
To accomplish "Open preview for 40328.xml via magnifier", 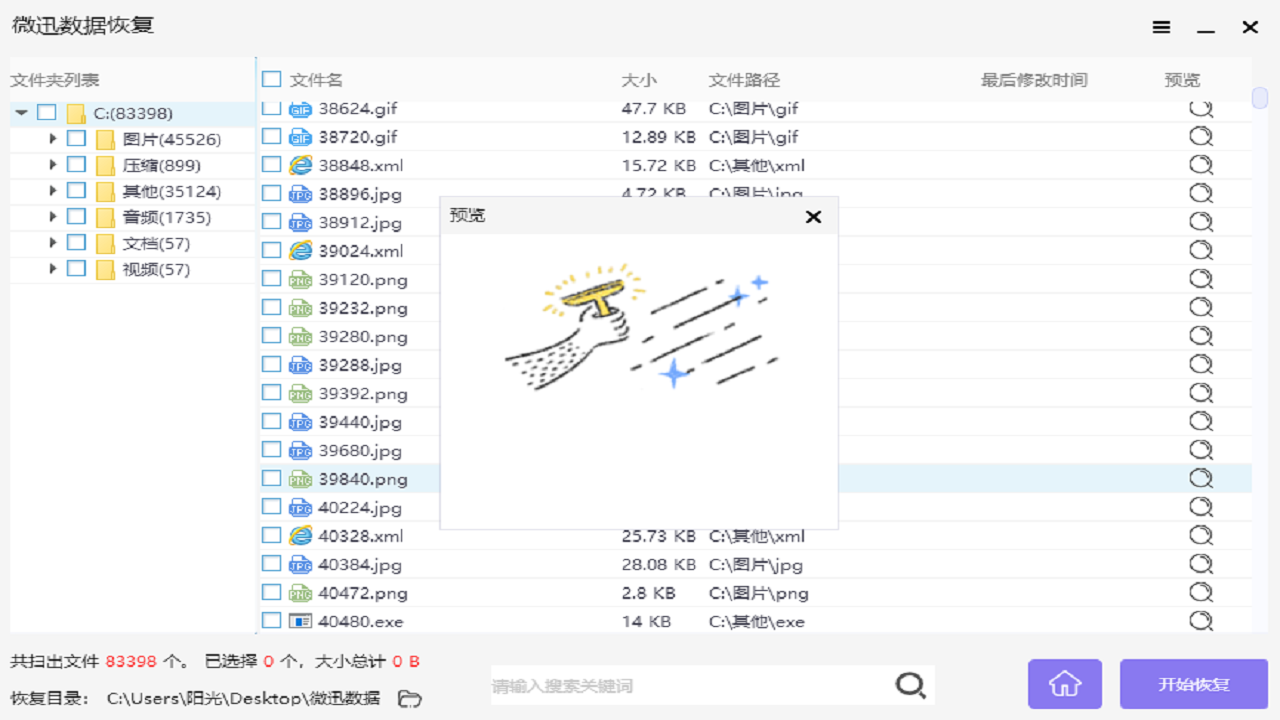I will pyautogui.click(x=1200, y=535).
